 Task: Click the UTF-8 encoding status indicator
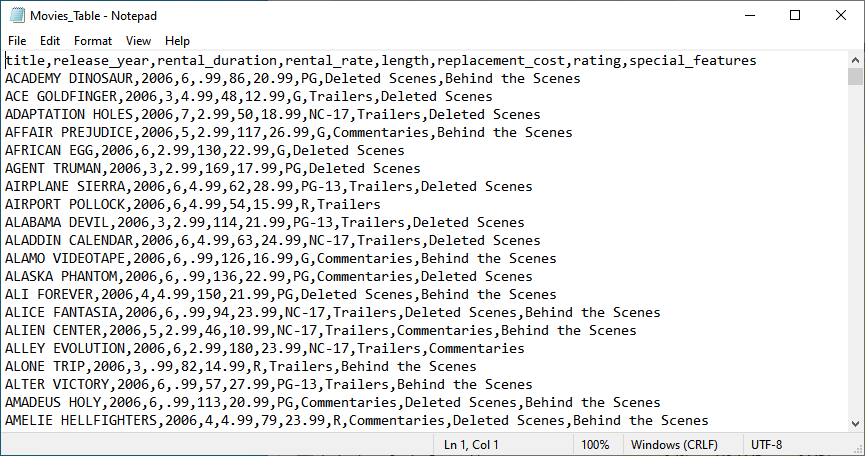(x=768, y=445)
